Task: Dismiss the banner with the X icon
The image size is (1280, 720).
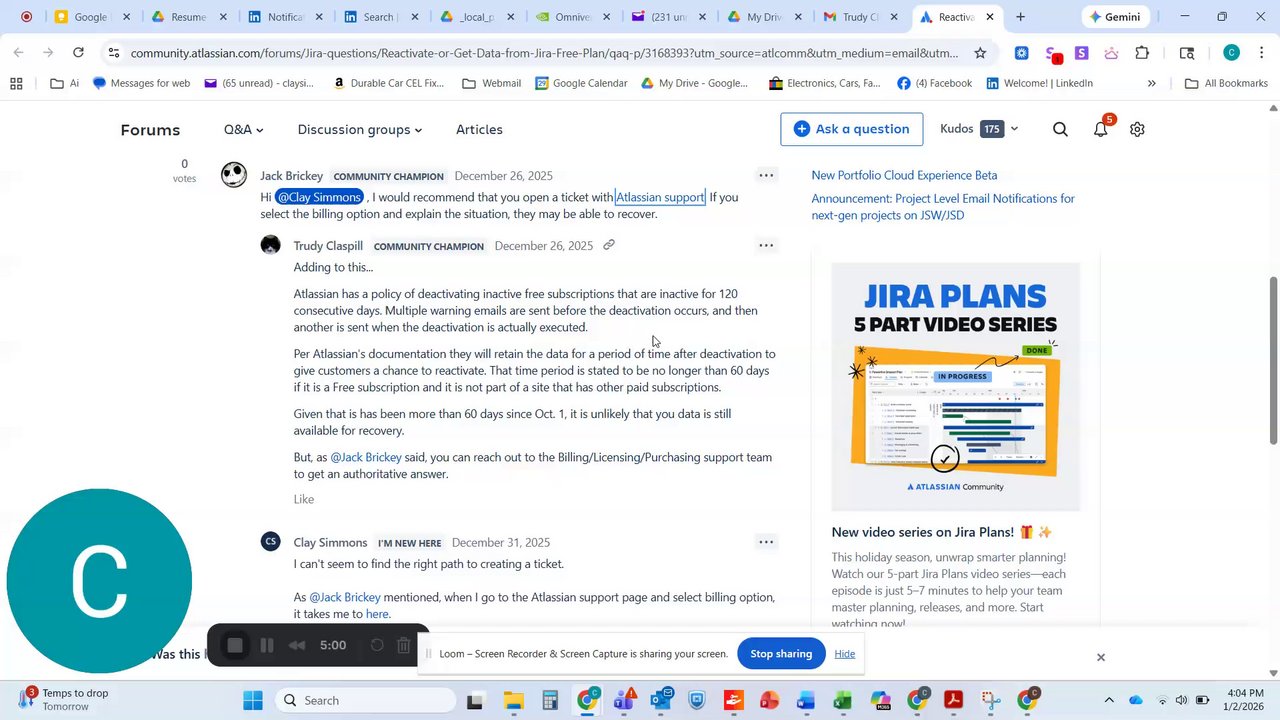Action: tap(1101, 657)
